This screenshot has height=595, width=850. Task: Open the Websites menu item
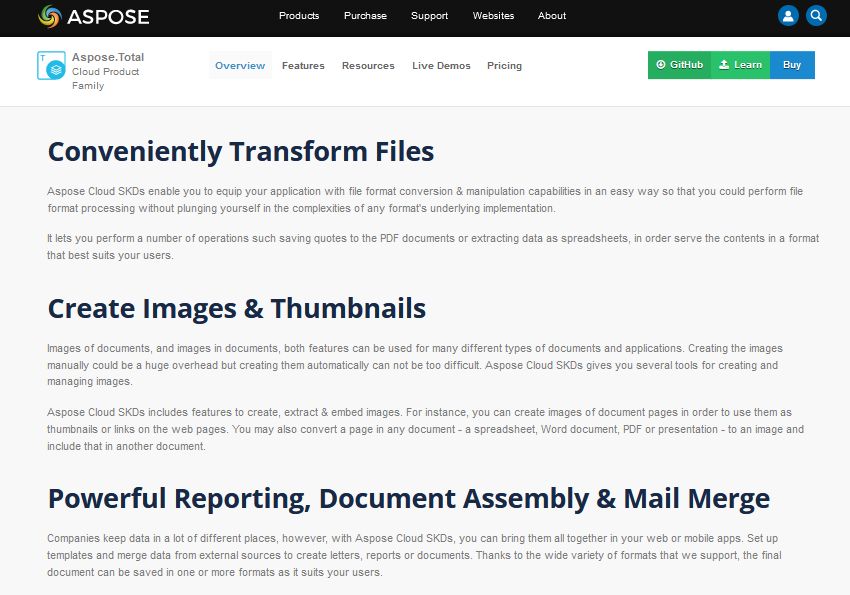[493, 16]
